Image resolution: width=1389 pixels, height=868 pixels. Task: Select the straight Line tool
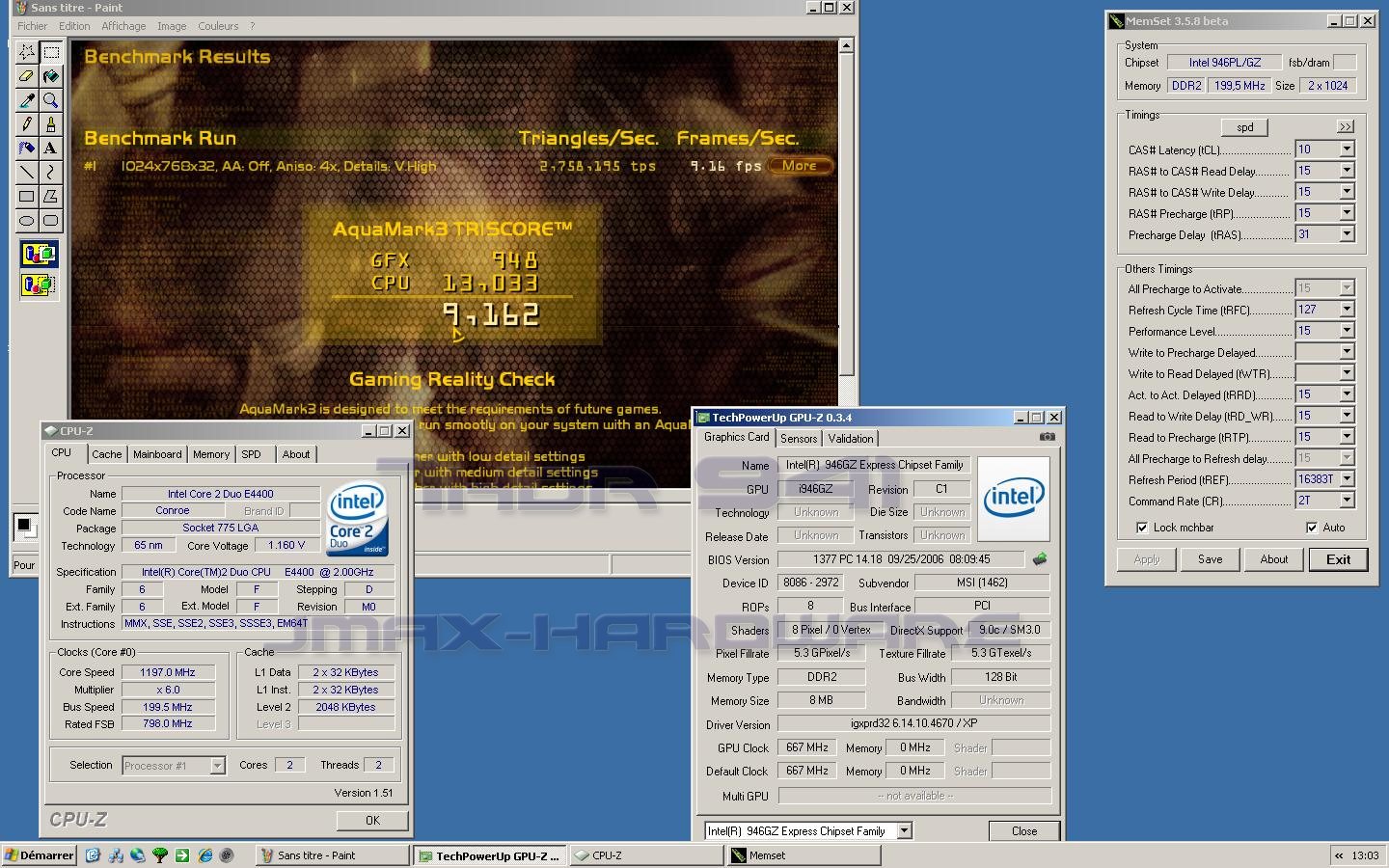tap(27, 173)
